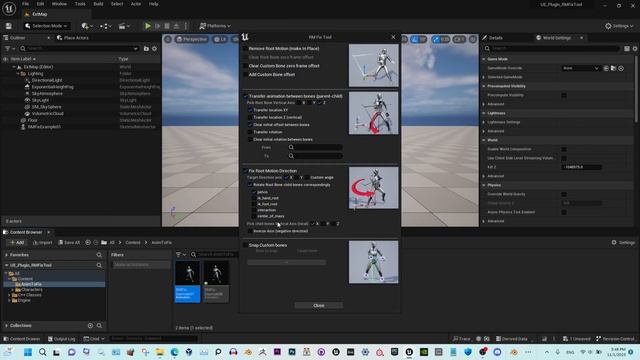Open the Output Log
This screenshot has width=640, height=360.
coord(62,339)
